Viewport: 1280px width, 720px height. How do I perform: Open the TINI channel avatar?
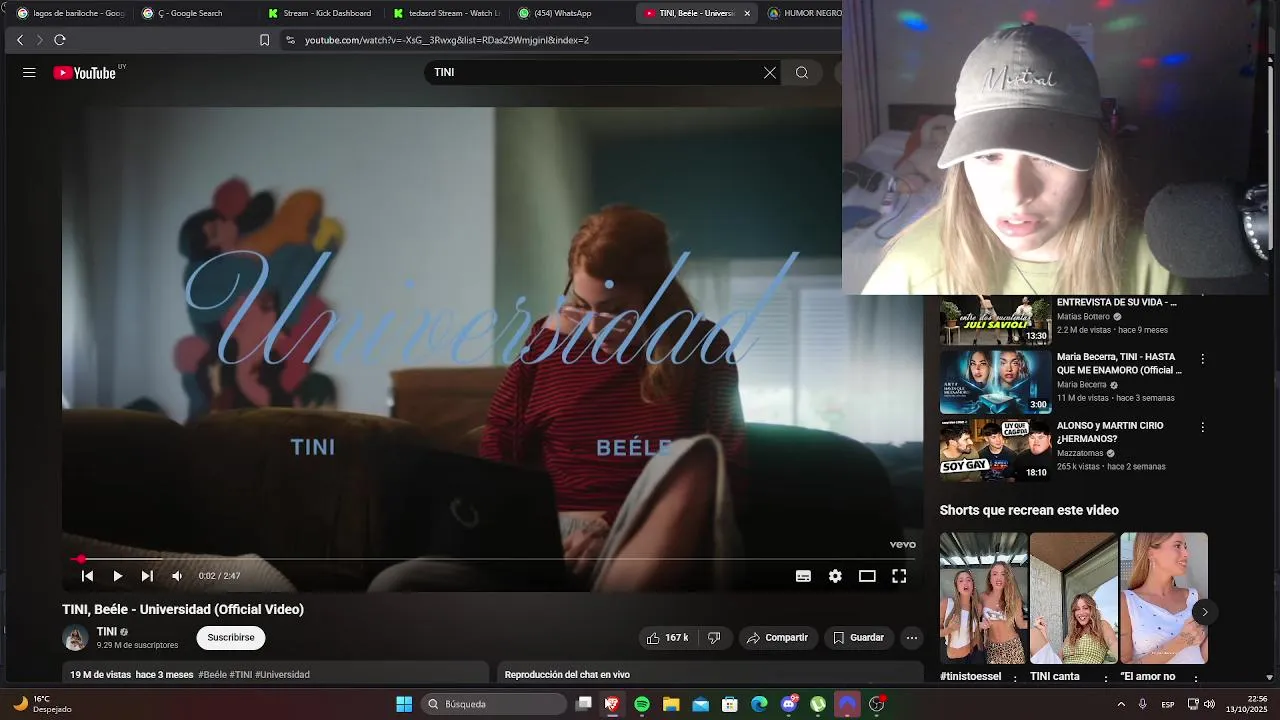[75, 638]
